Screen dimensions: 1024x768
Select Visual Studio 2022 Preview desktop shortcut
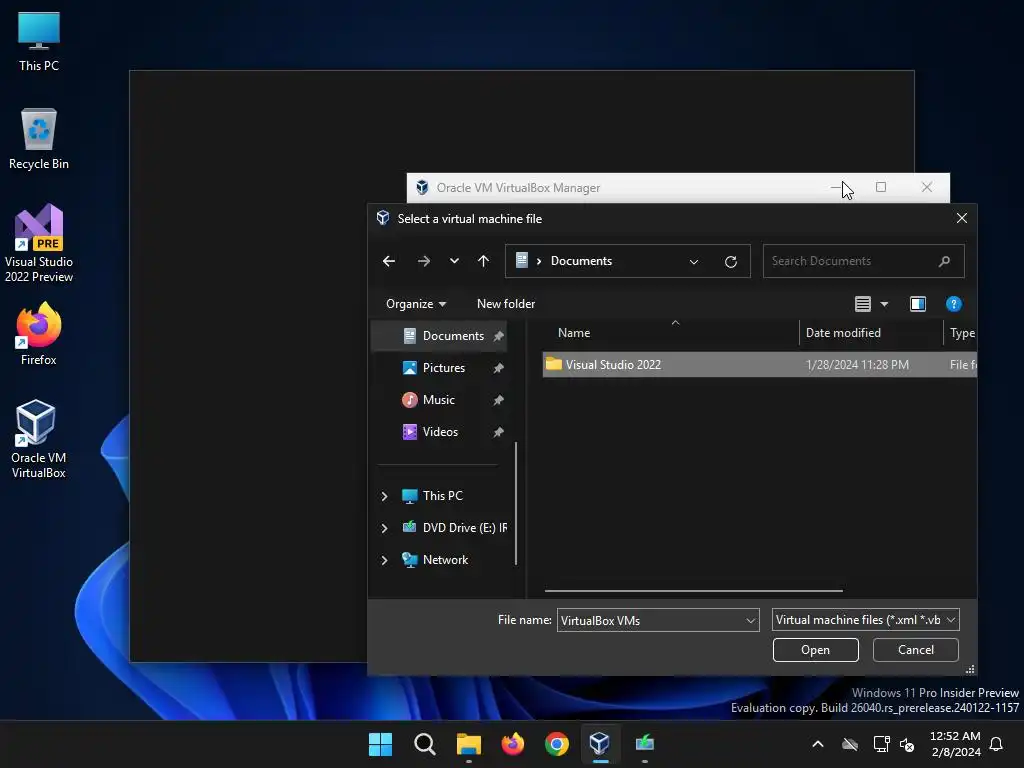39,244
